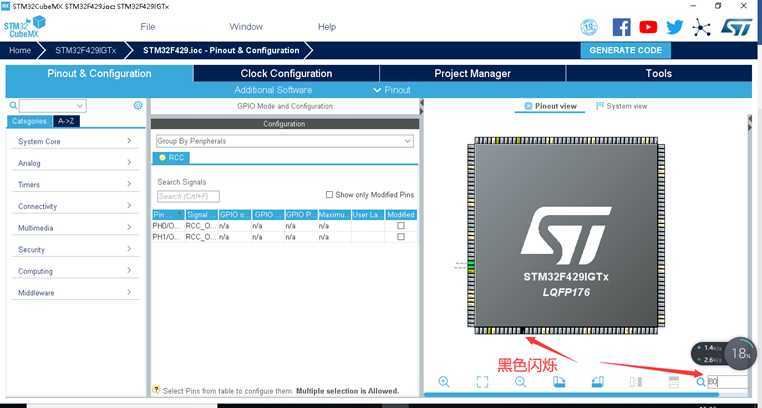The height and width of the screenshot is (408, 762).
Task: Open the Group By Peripherals dropdown
Action: tap(284, 141)
